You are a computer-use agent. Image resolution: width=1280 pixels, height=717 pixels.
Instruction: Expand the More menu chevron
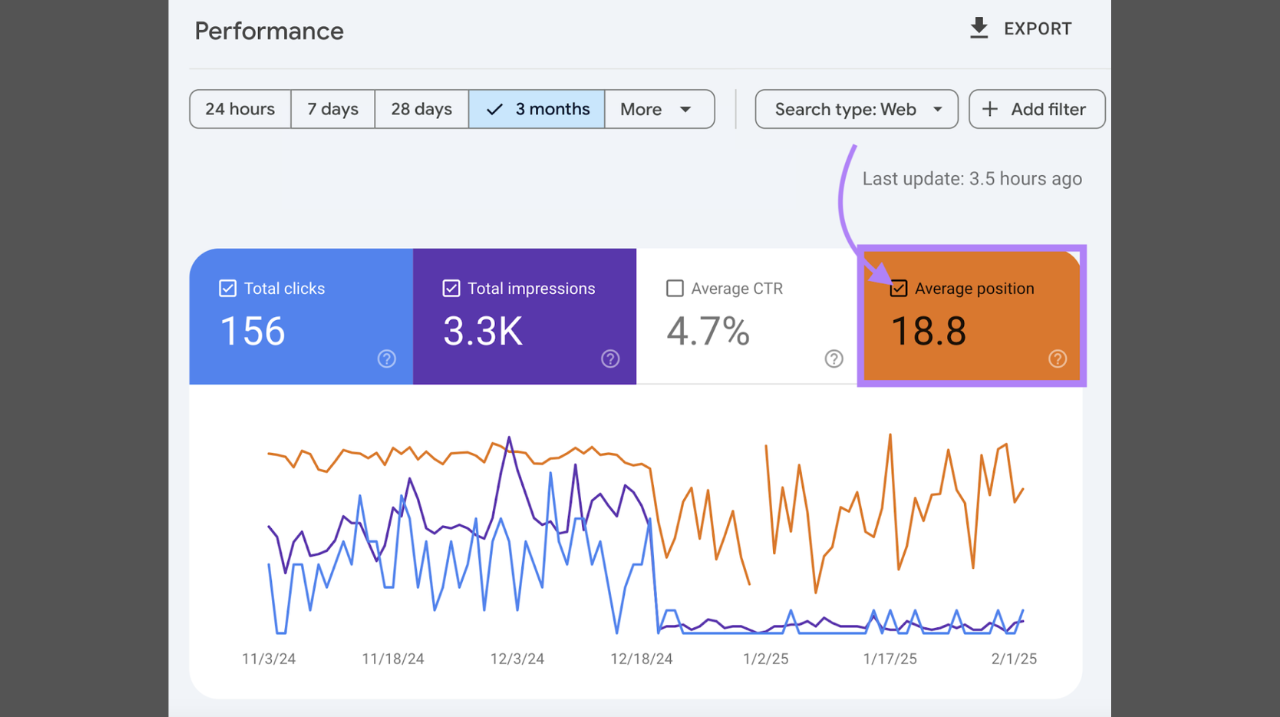[x=687, y=109]
